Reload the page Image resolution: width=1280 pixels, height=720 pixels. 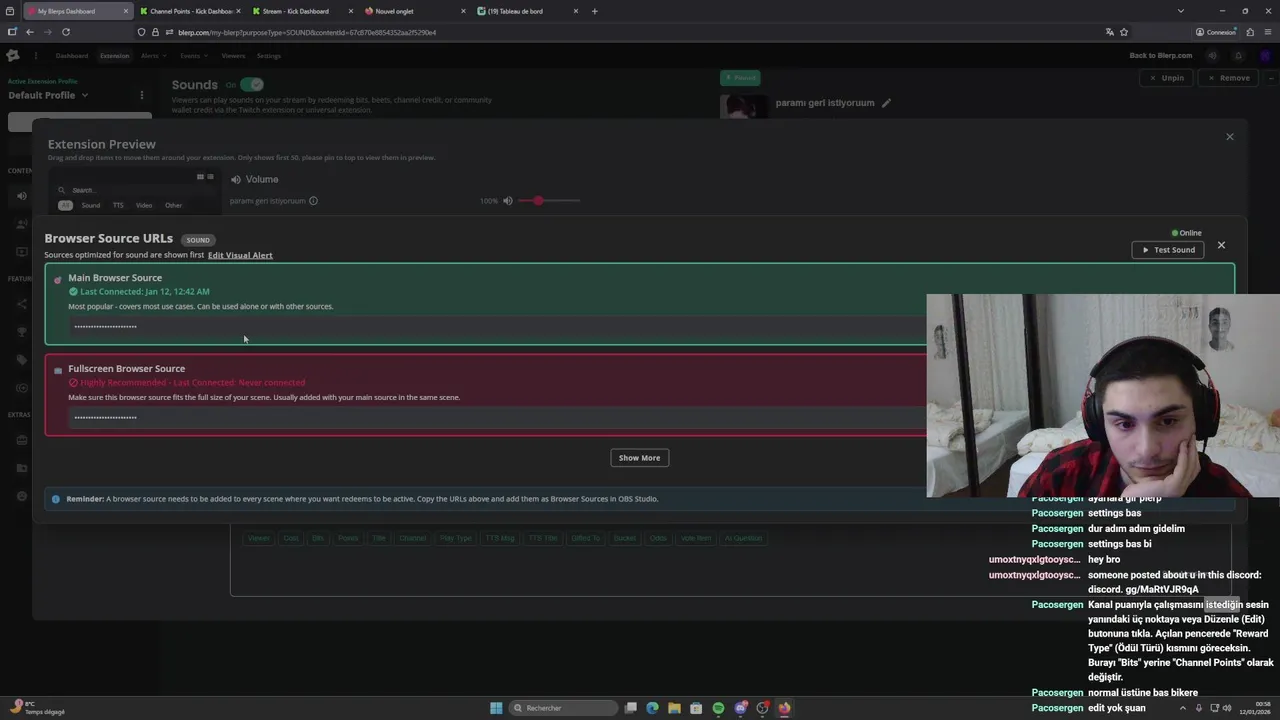pyautogui.click(x=66, y=32)
